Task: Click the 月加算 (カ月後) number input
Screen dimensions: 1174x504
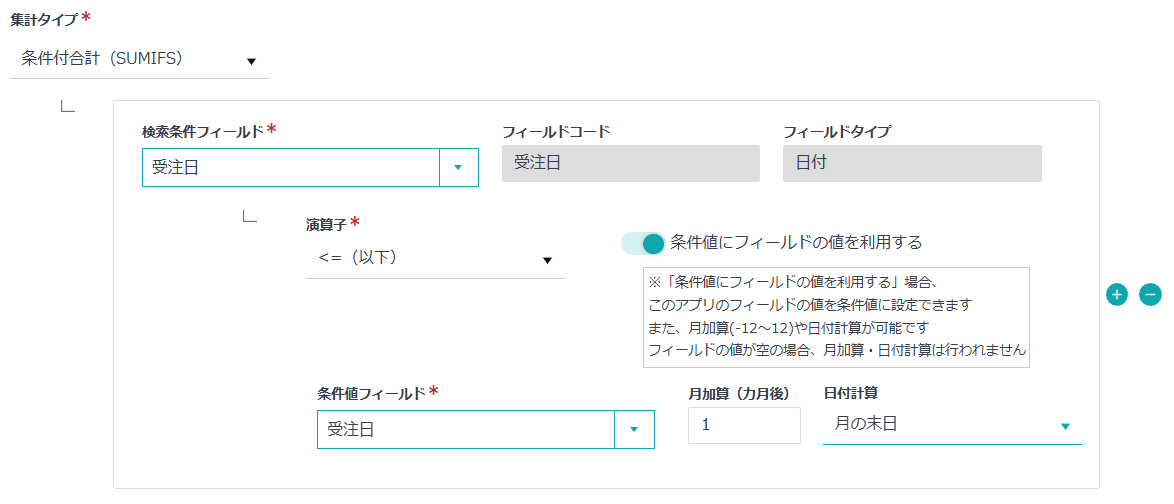Action: (x=744, y=425)
